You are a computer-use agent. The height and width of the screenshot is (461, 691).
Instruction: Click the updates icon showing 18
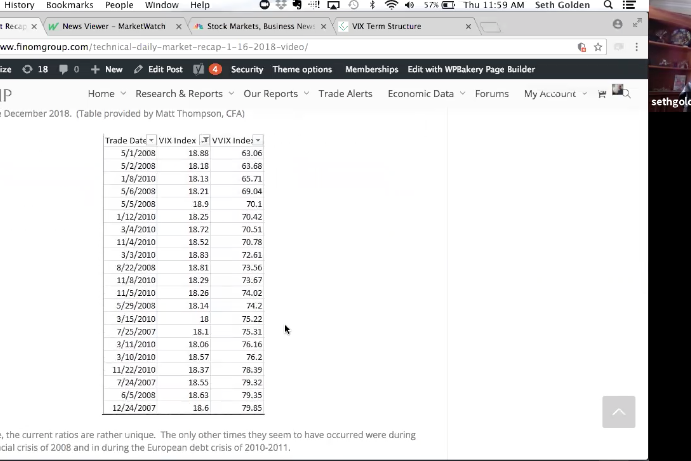pos(35,69)
